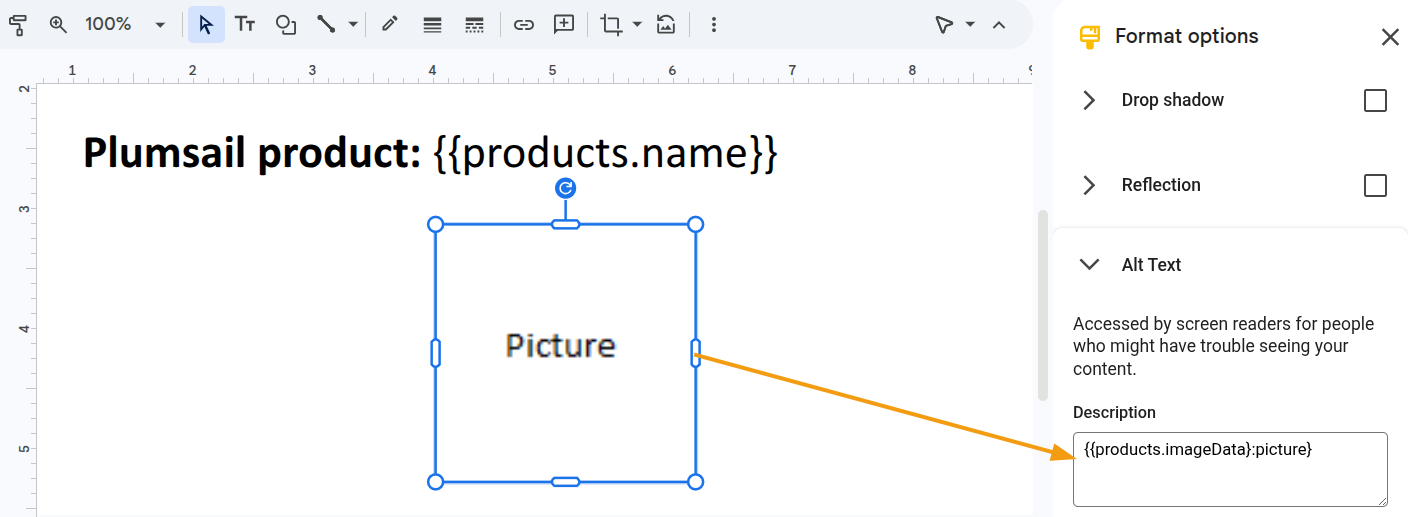Click the crop image icon
Image resolution: width=1411 pixels, height=517 pixels.
(611, 25)
